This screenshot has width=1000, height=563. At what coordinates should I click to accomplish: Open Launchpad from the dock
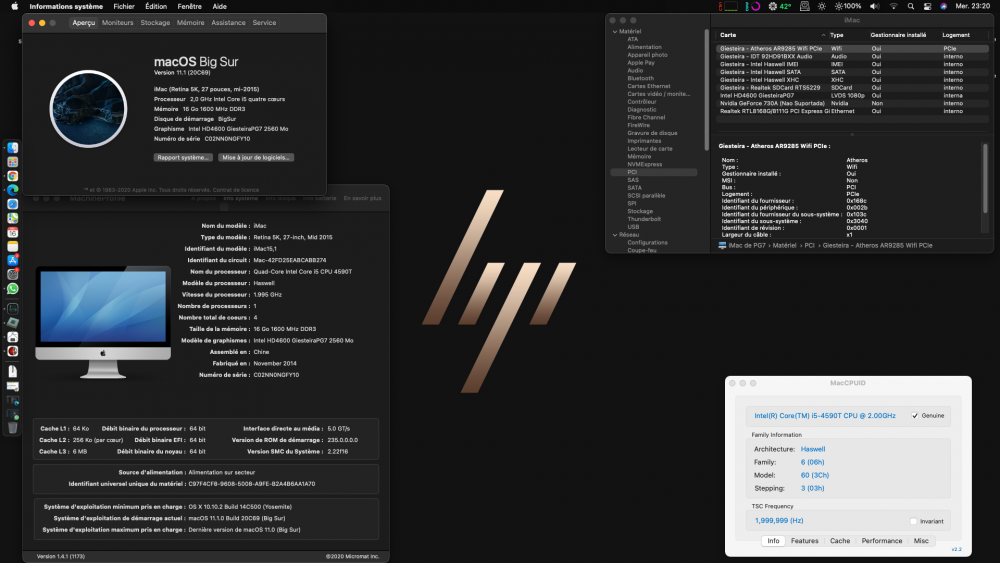click(x=12, y=162)
